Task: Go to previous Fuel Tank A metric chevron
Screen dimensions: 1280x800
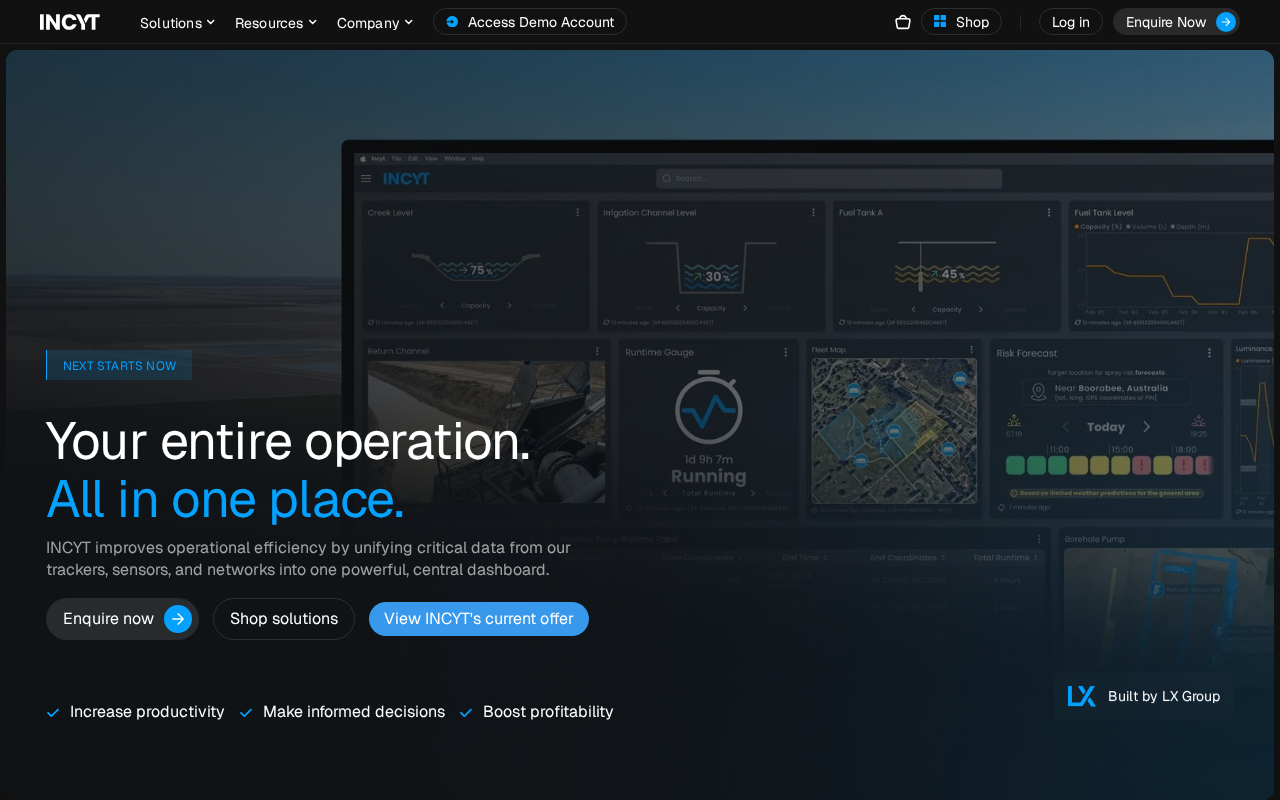Action: pos(914,309)
